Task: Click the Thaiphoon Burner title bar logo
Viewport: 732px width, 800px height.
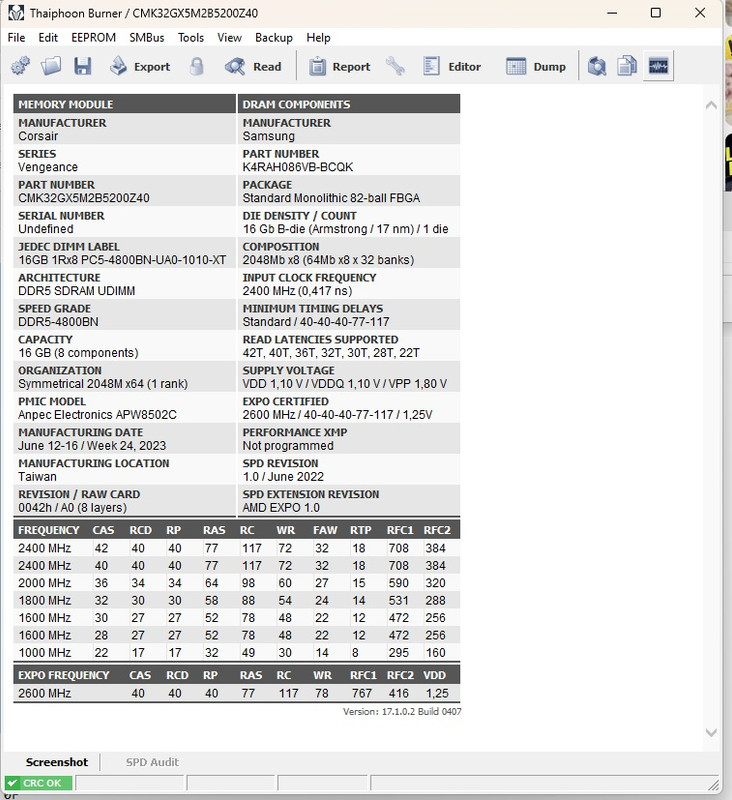Action: coord(16,13)
